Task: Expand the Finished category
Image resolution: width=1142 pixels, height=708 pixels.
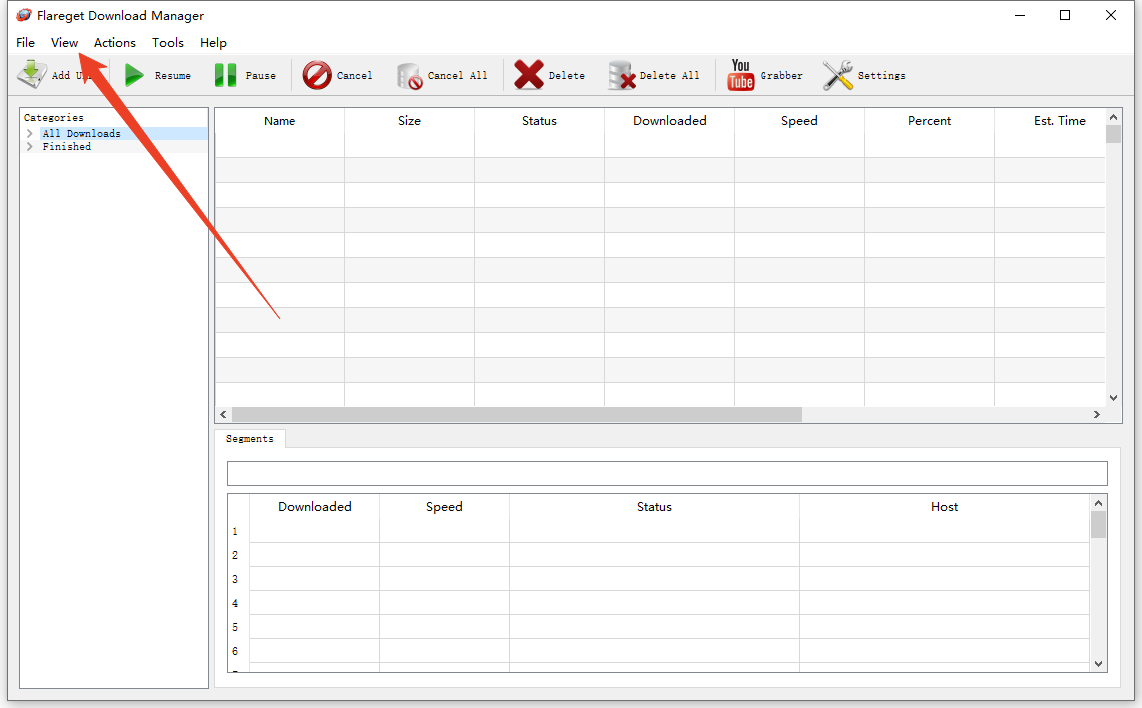Action: click(30, 146)
